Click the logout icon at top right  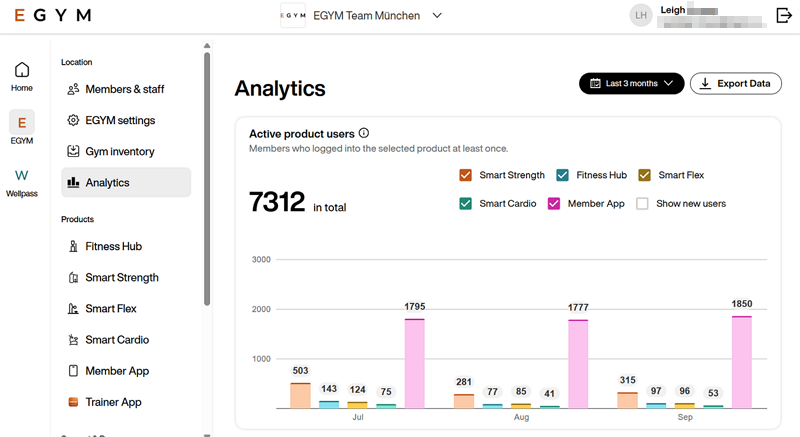[x=784, y=15]
